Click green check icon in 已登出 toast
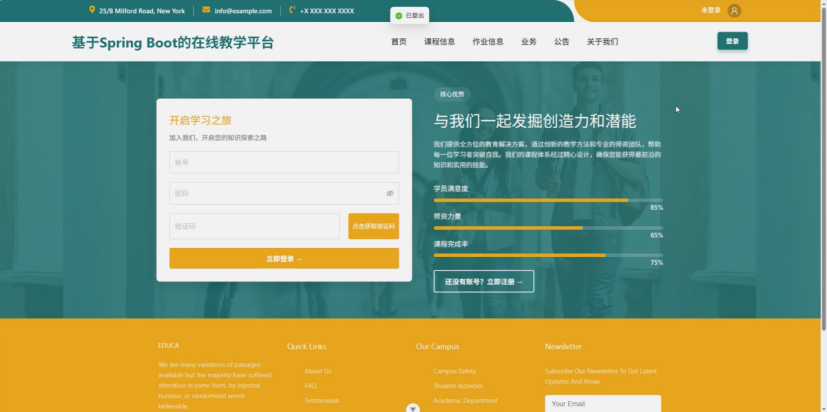 coord(399,16)
